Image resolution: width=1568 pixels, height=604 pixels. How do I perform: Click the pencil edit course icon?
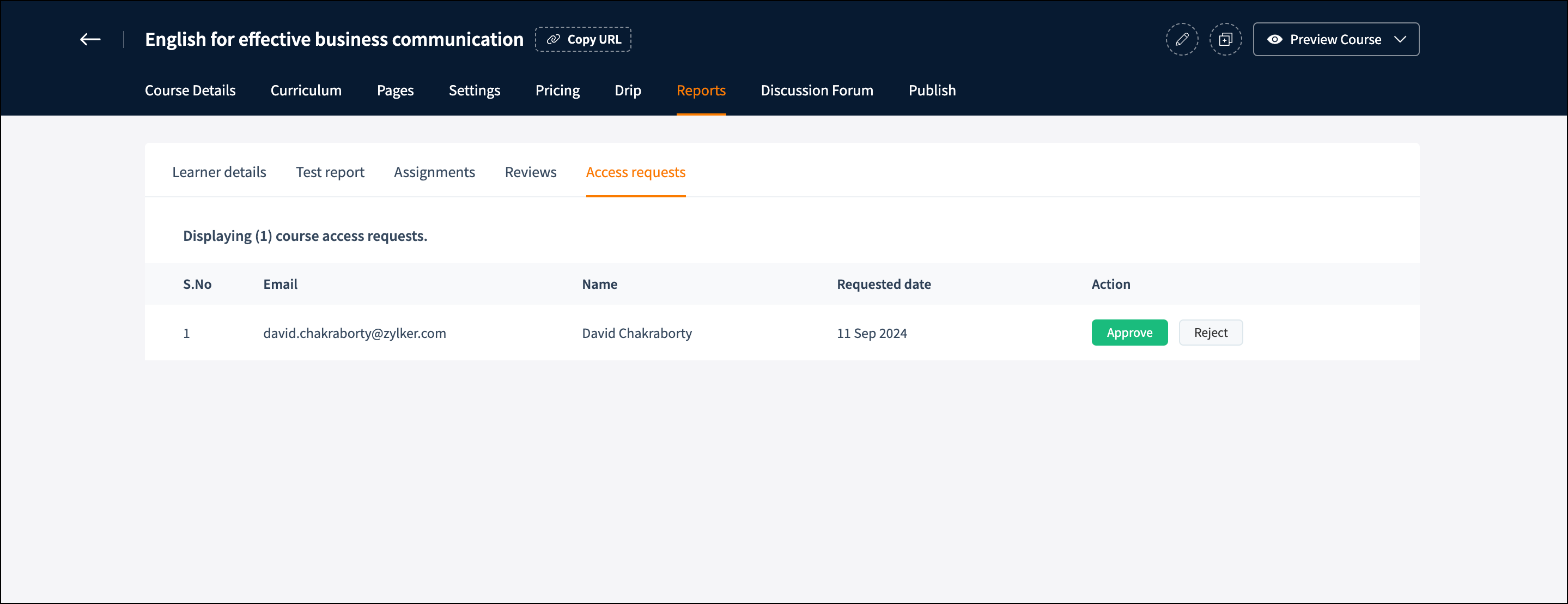[x=1182, y=40]
